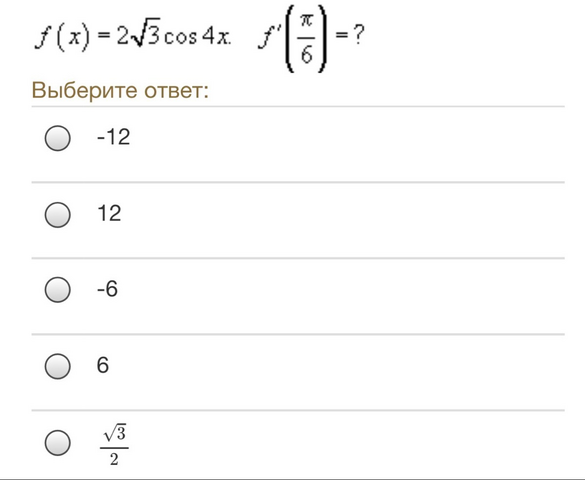
Task: Click the f(x) function definition formula
Action: [133, 37]
